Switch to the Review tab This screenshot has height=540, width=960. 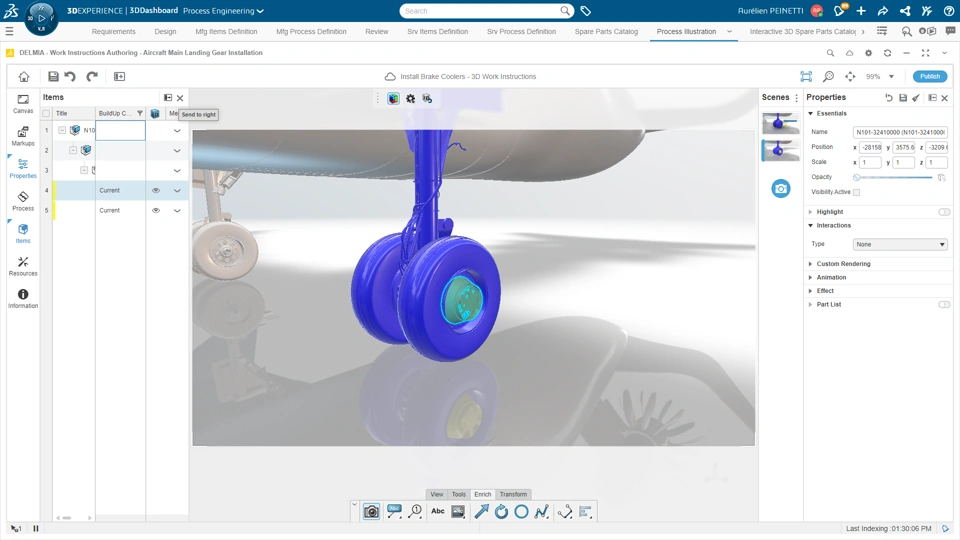[x=377, y=31]
